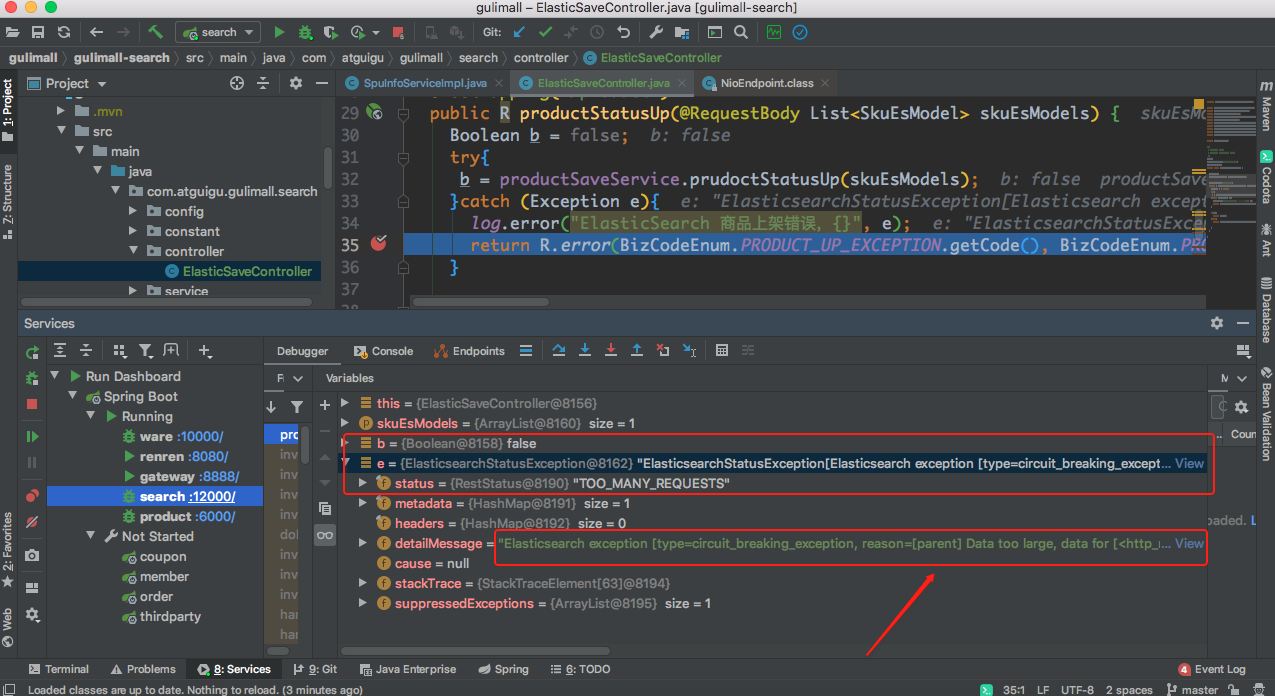Expand the stackTrace variable node

pos(364,583)
